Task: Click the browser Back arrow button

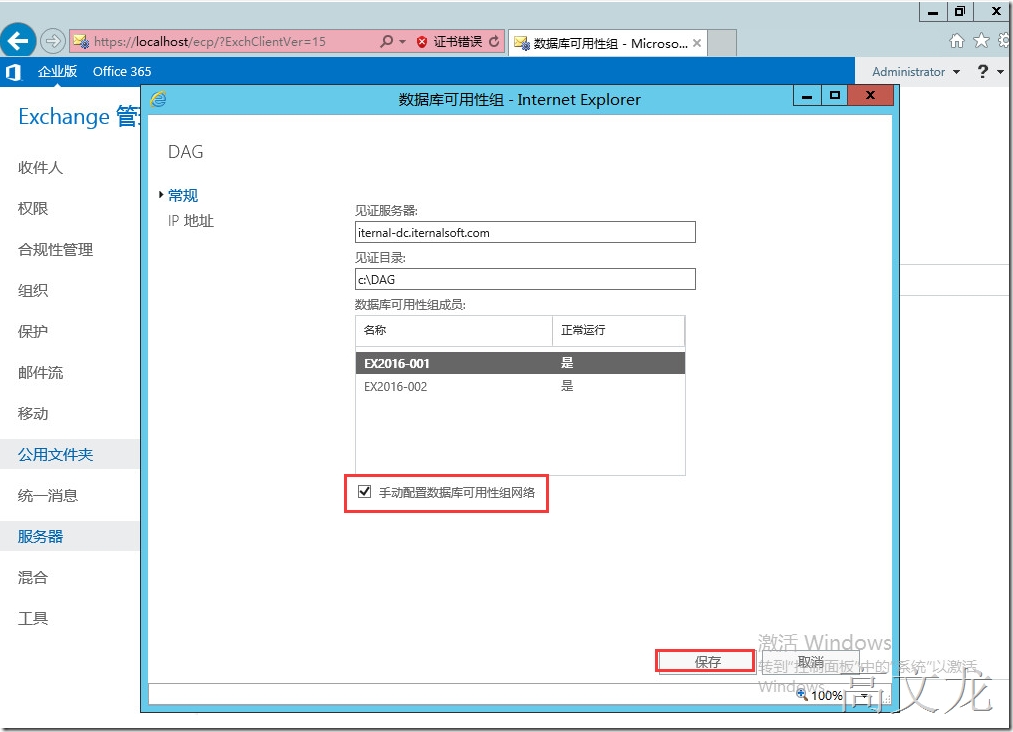Action: pyautogui.click(x=18, y=41)
